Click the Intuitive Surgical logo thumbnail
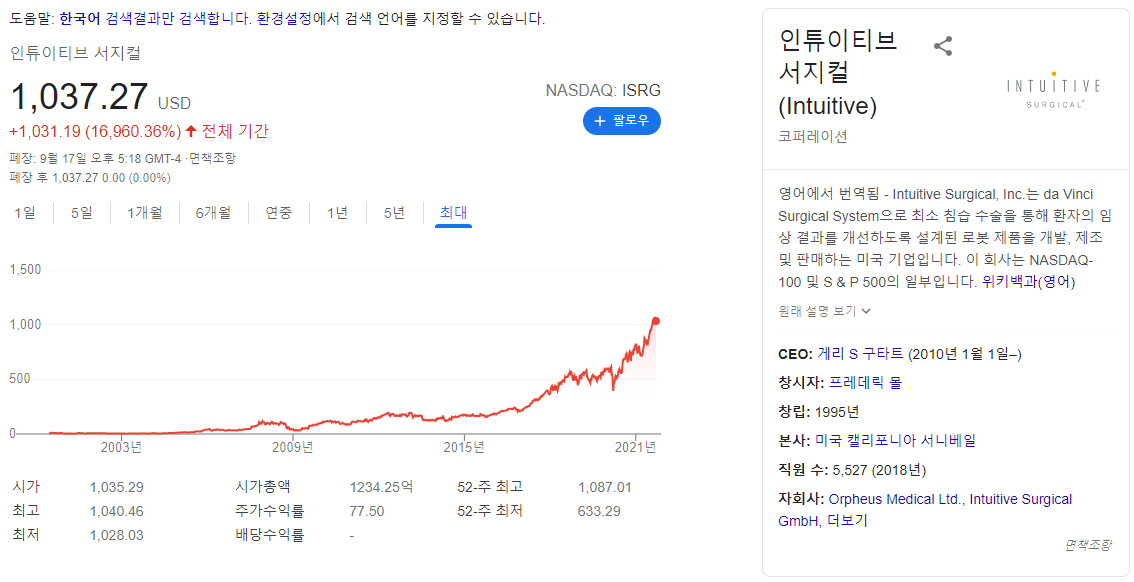This screenshot has height=582, width=1134. pos(1053,90)
